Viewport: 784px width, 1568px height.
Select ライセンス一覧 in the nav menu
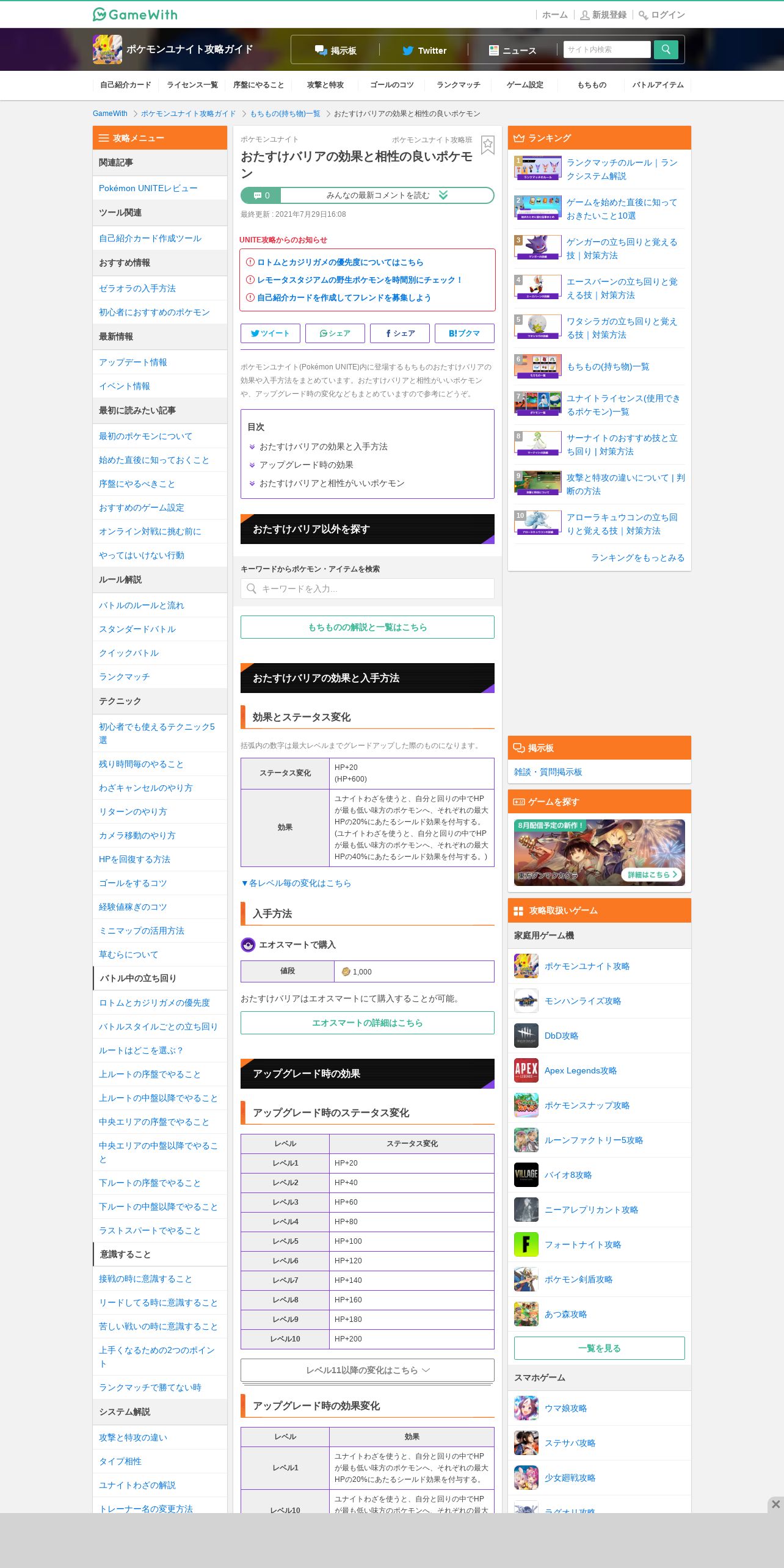click(x=192, y=85)
